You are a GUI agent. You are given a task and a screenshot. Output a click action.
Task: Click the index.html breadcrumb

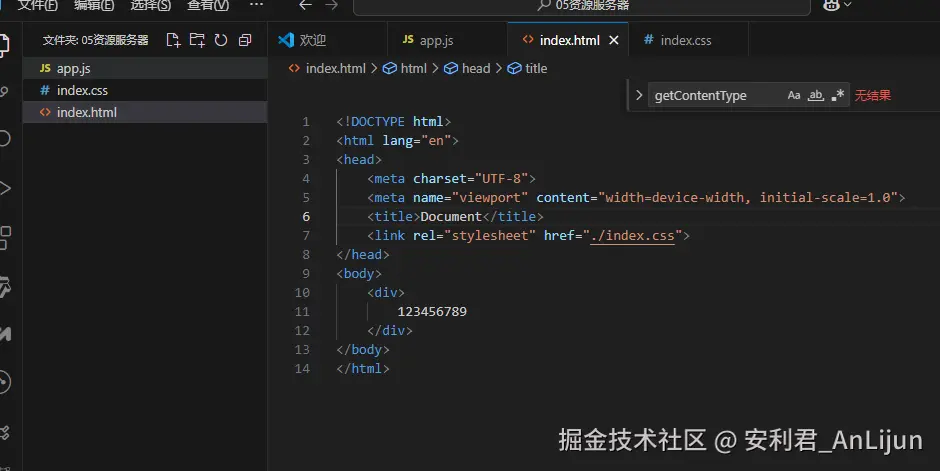327,68
